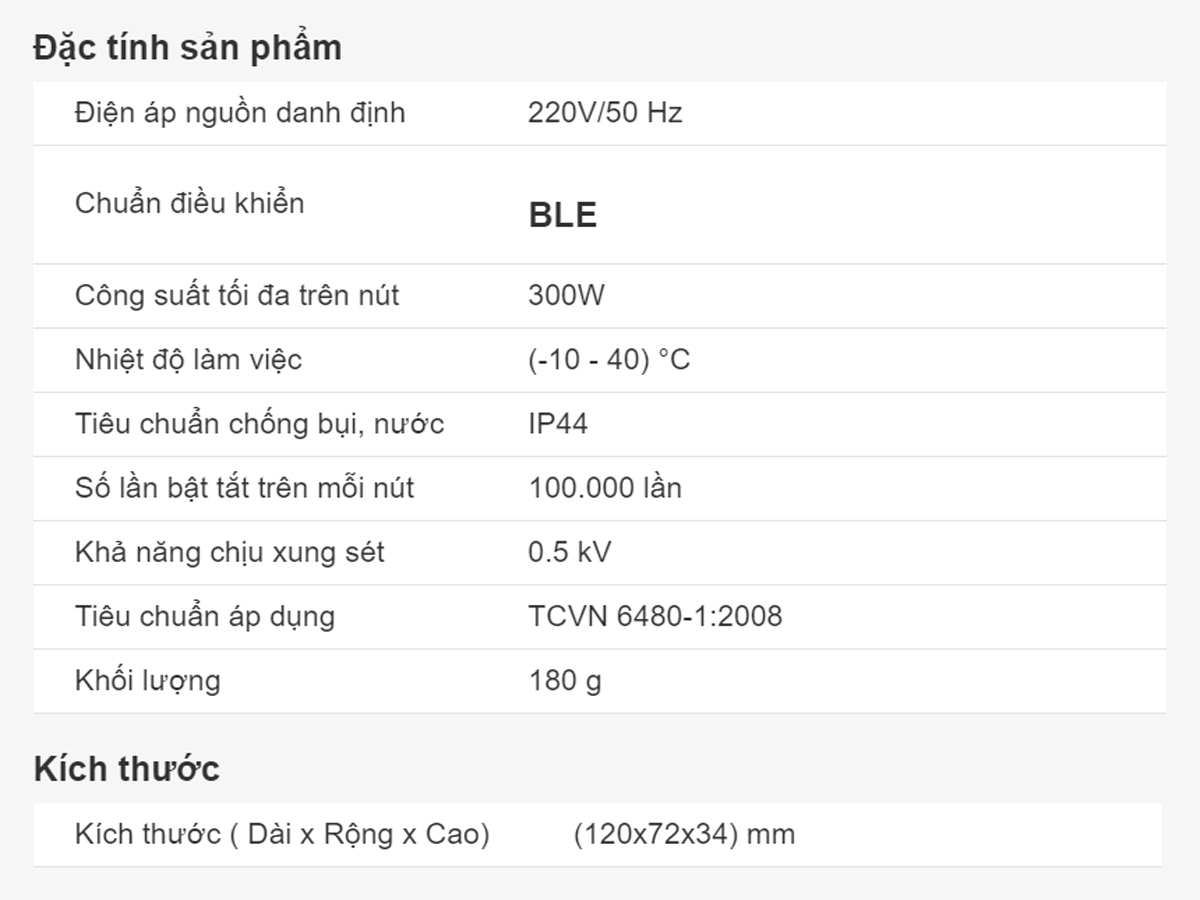Click "Khả năng chịu xung sét" label
Screen dimensions: 1200x900
(229, 552)
